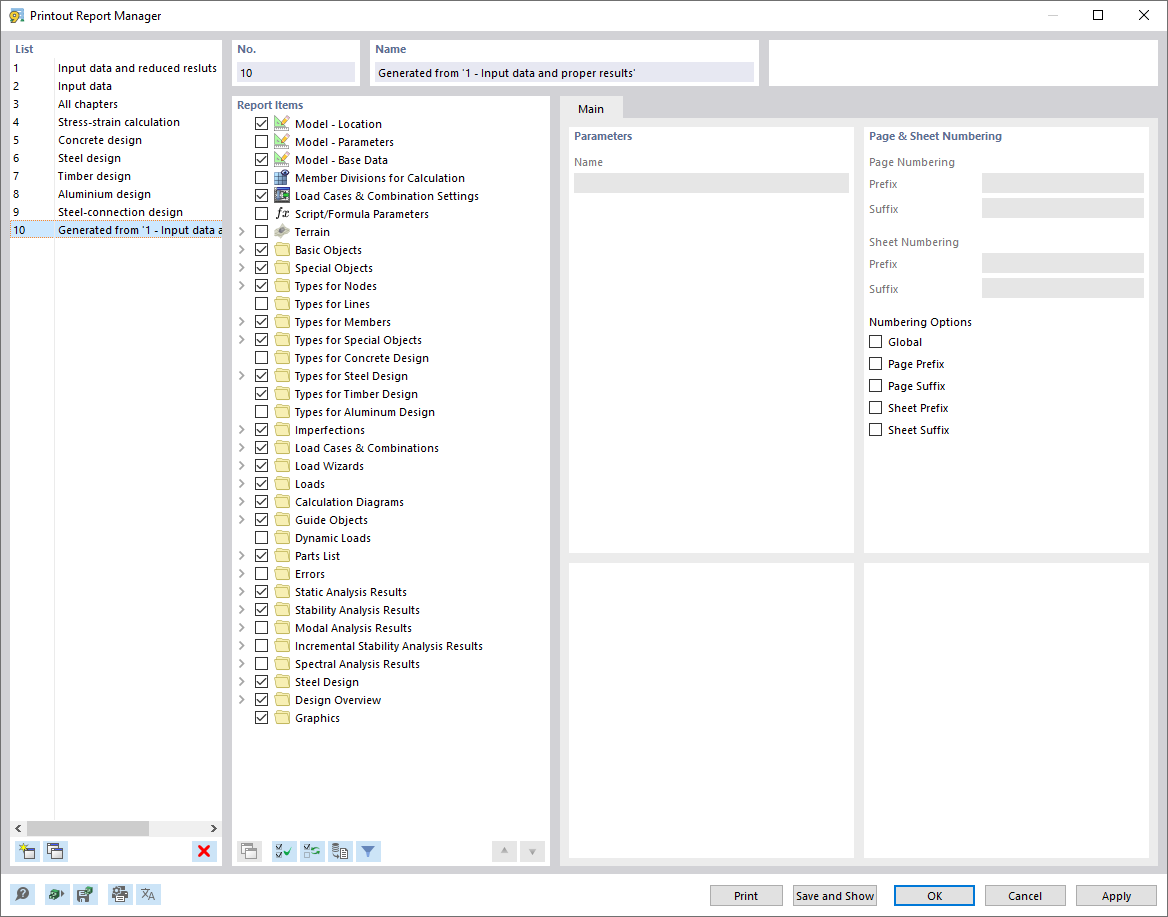Click the report Name input field

pos(564,73)
